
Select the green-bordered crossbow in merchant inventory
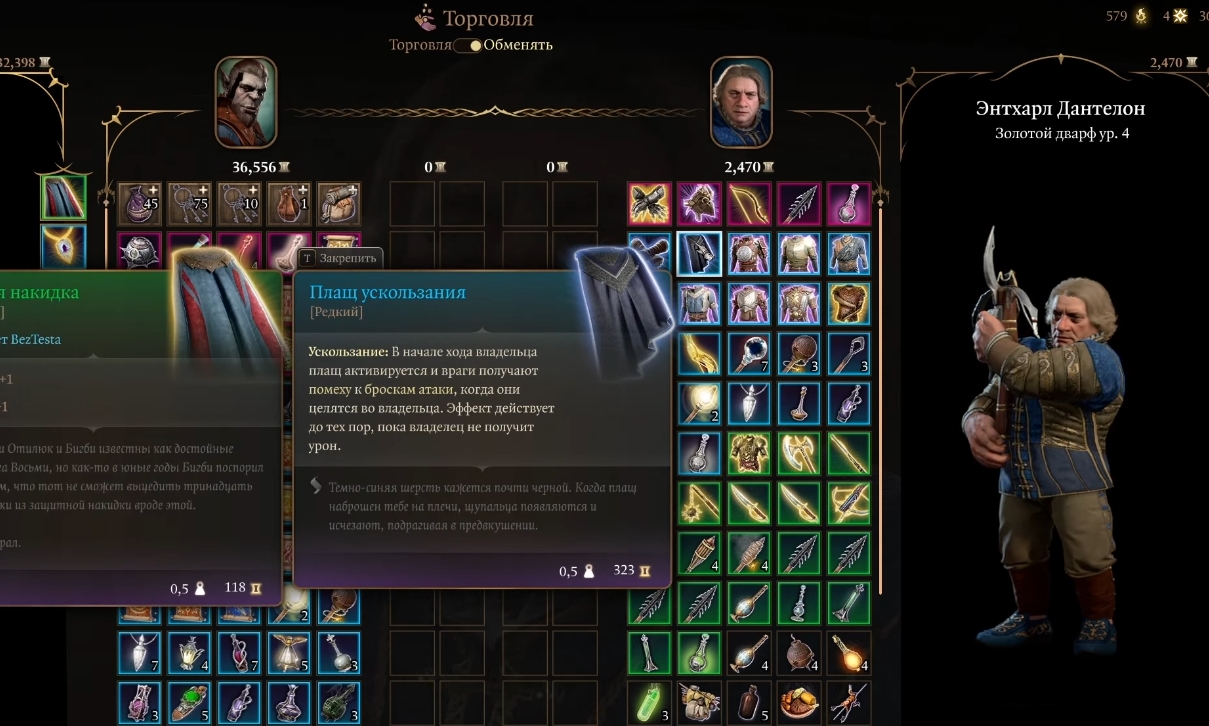[849, 503]
